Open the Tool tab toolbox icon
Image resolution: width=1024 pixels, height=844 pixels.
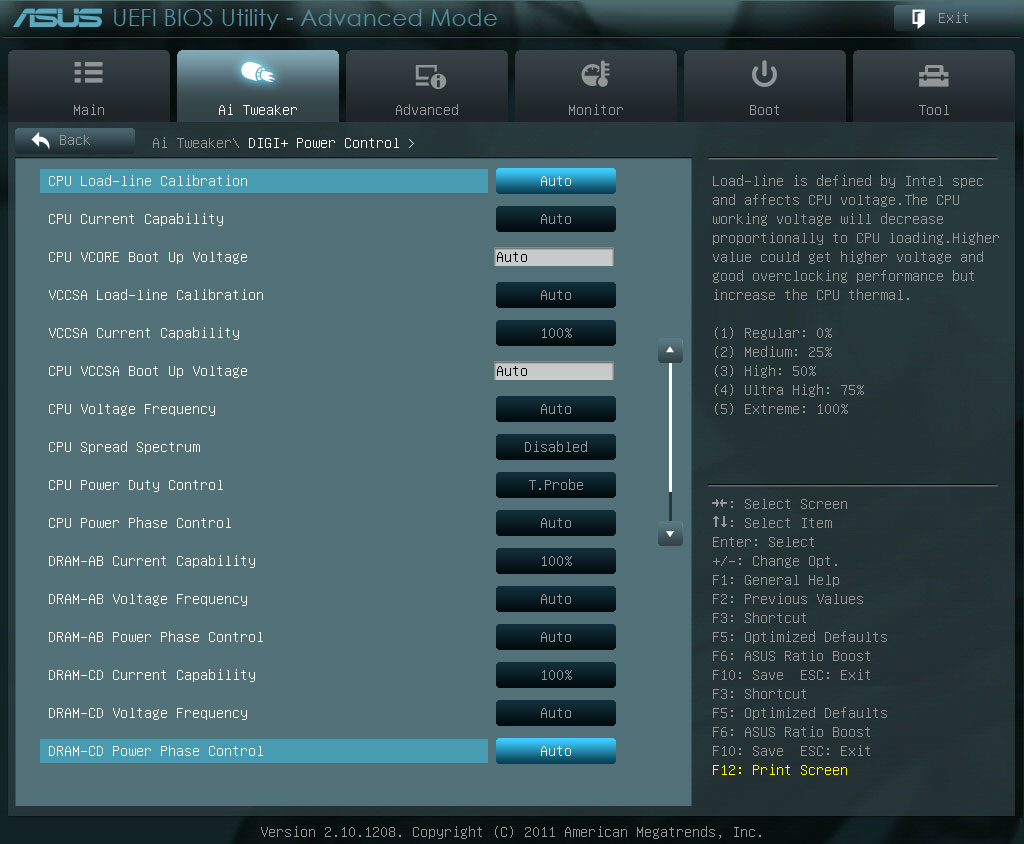(x=933, y=75)
